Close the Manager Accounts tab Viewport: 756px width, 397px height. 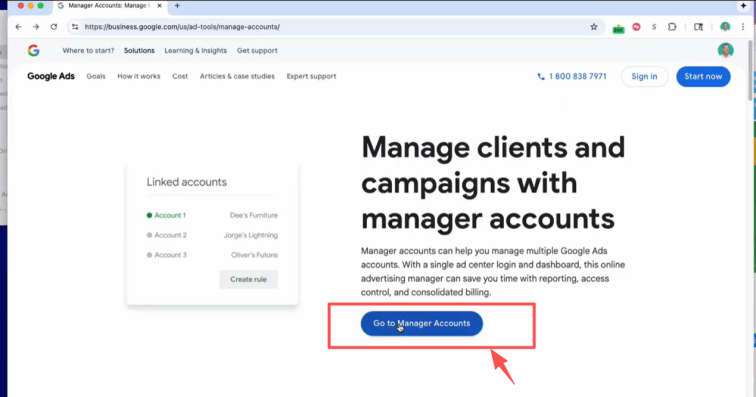160,6
